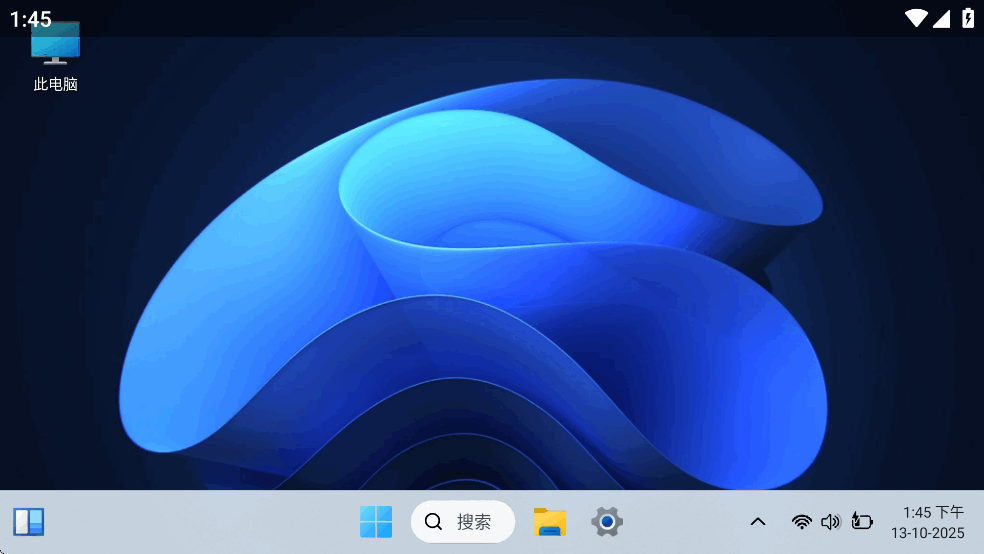Open the clock showing 1:45 下午

933,512
